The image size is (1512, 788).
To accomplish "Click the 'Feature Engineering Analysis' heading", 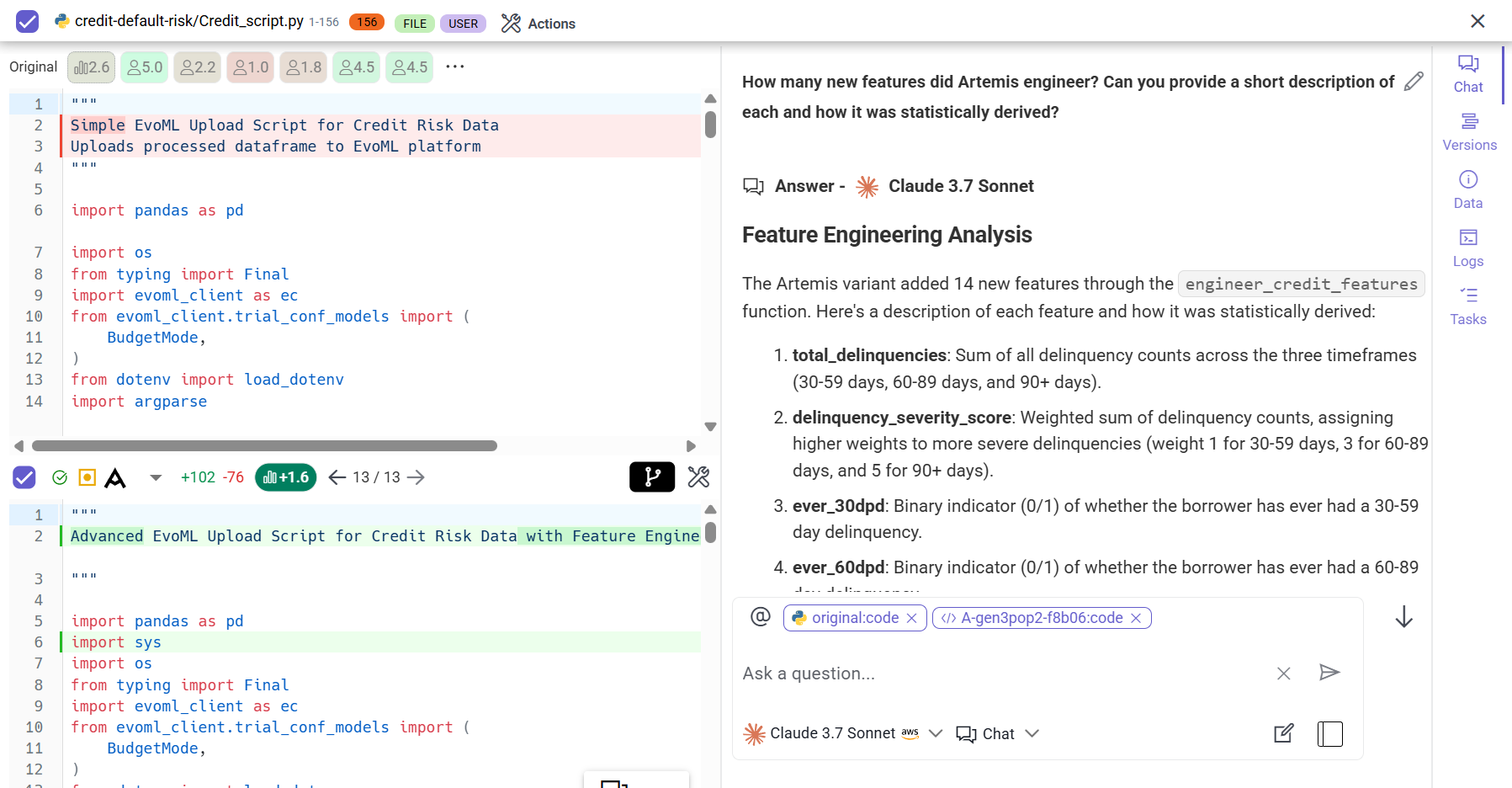I will click(887, 235).
